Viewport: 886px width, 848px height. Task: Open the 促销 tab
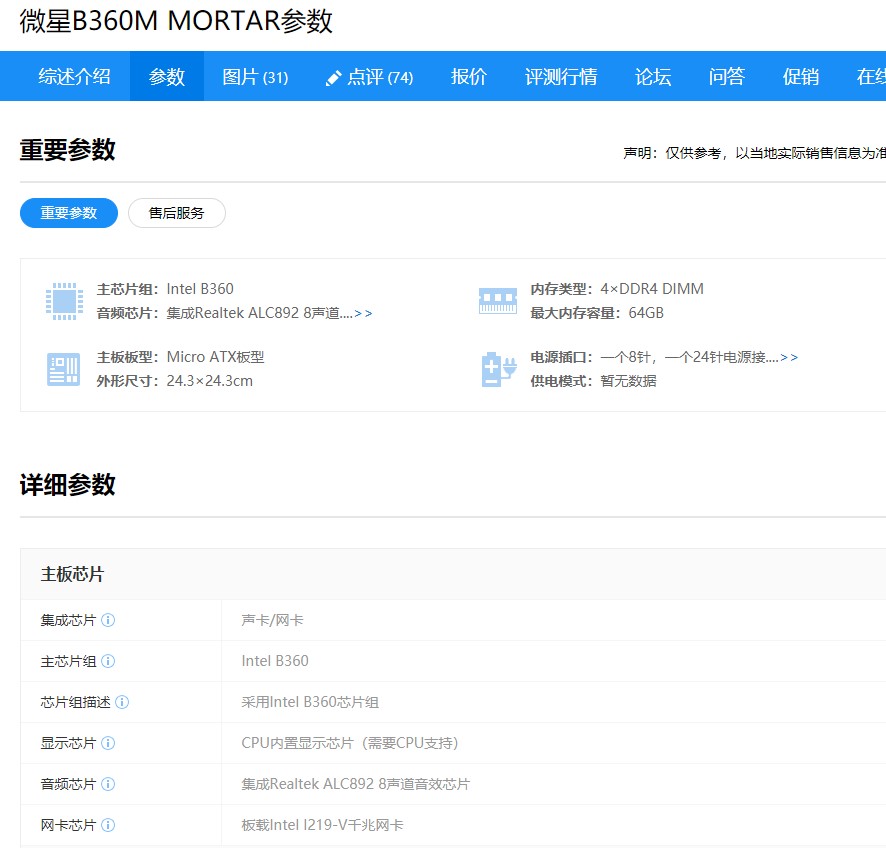(x=801, y=76)
